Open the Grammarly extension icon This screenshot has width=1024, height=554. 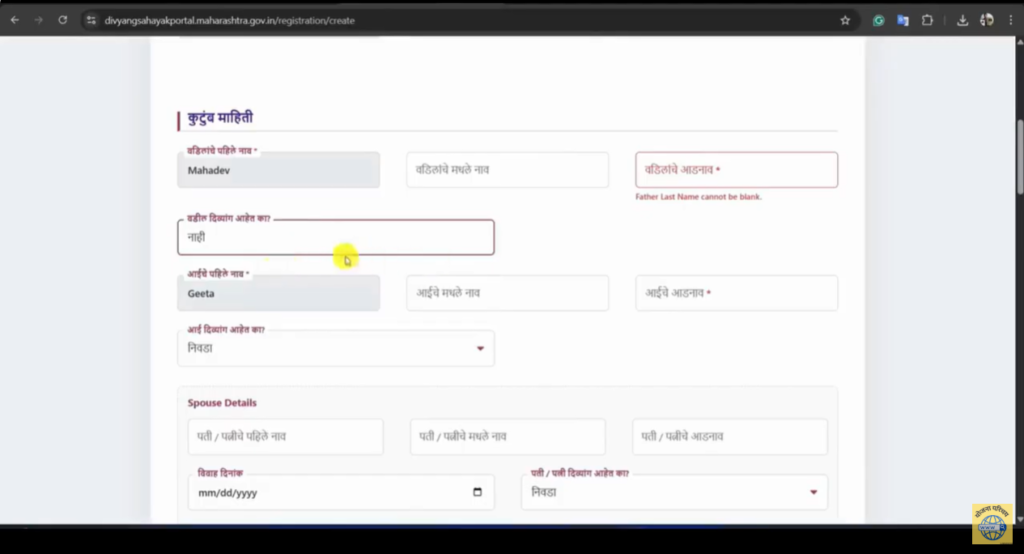879,20
